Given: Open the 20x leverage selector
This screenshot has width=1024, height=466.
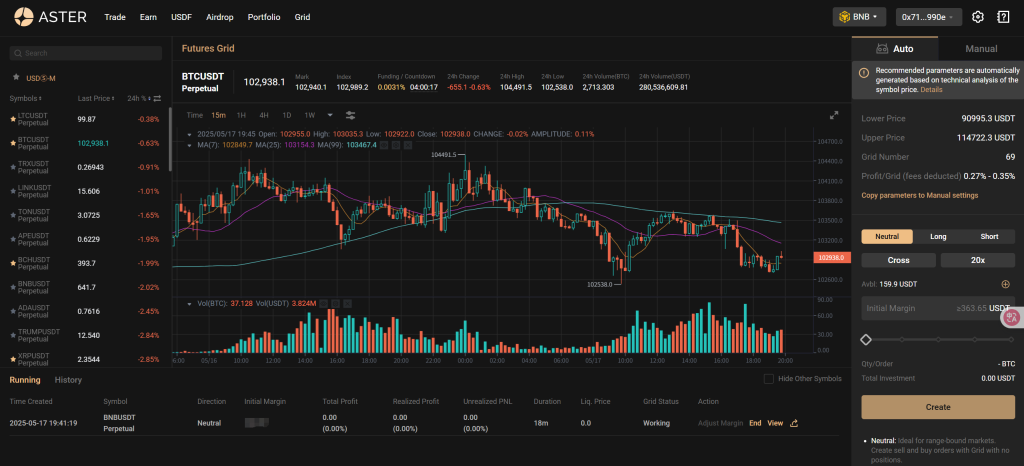Looking at the screenshot, I should (978, 260).
